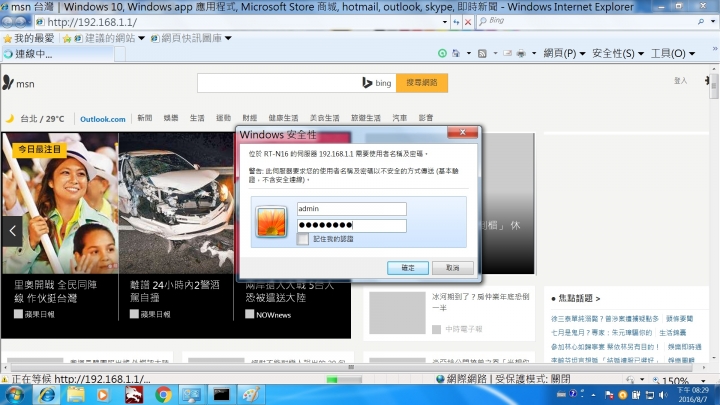The image size is (720, 405).
Task: Check the 記住我的認證 checkbox
Action: 303,239
